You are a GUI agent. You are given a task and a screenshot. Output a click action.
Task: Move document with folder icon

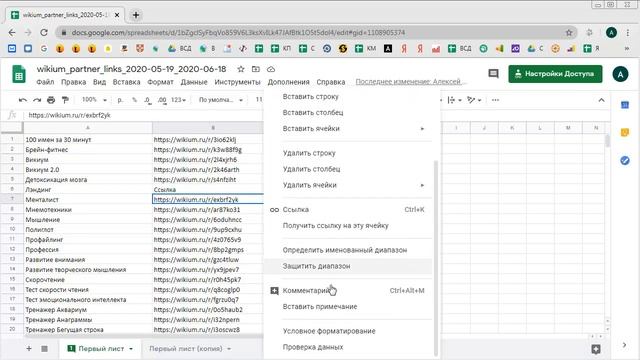tap(256, 69)
